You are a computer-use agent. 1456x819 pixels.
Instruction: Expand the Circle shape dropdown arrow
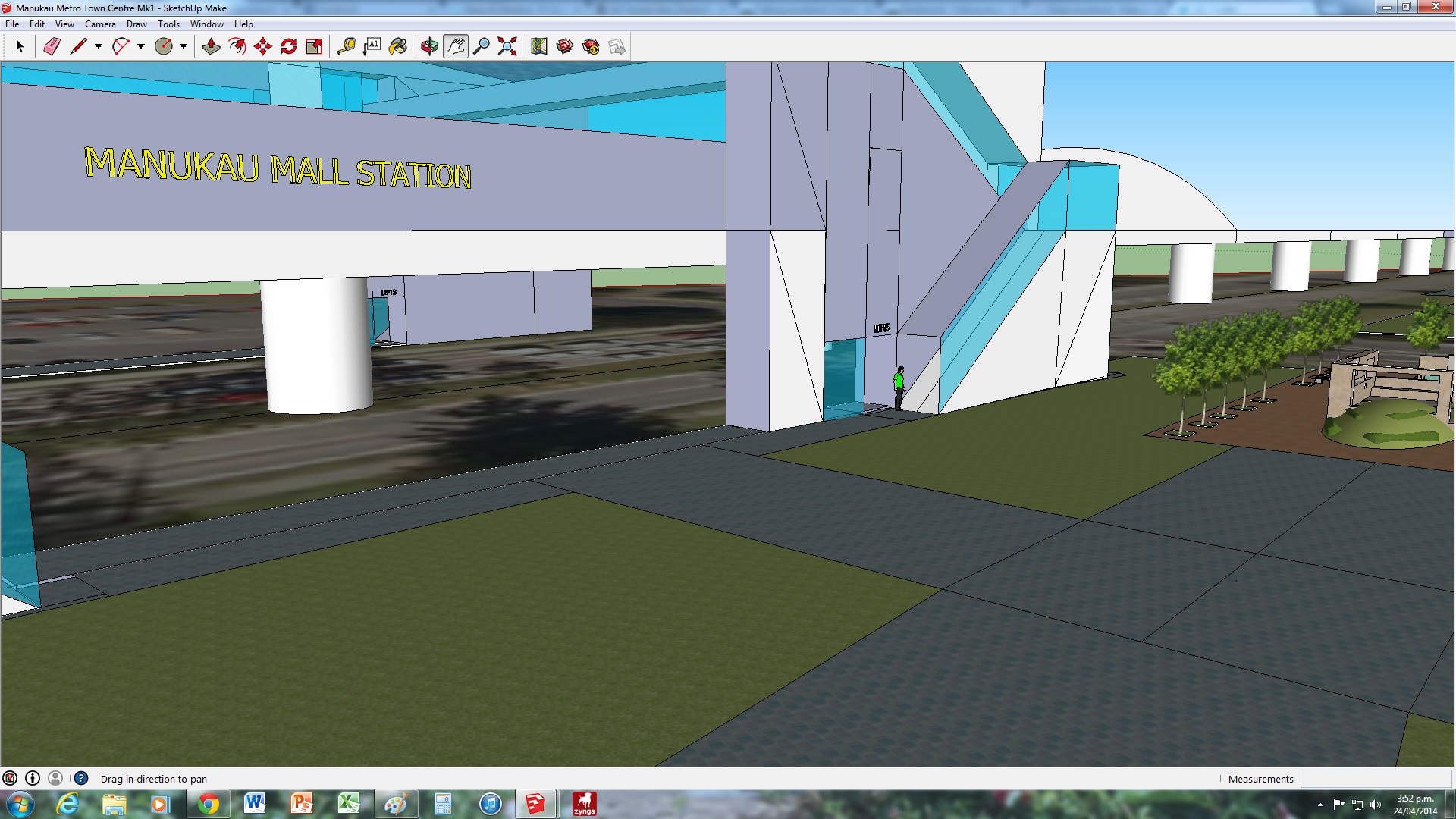point(184,47)
